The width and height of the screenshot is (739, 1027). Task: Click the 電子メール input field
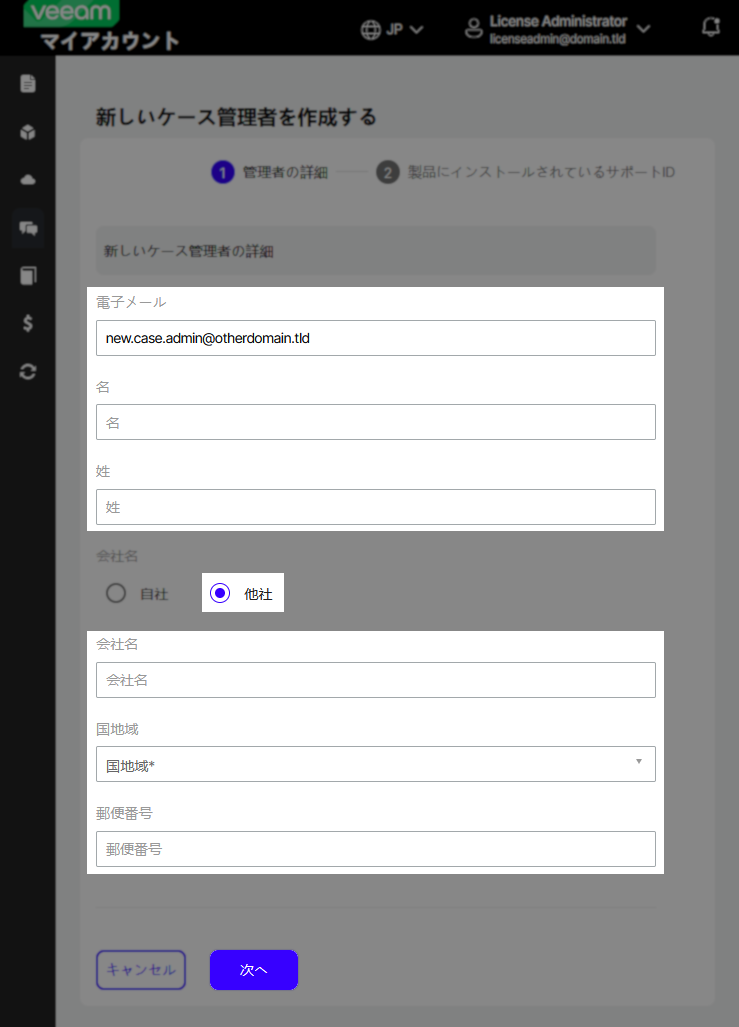[x=375, y=338]
